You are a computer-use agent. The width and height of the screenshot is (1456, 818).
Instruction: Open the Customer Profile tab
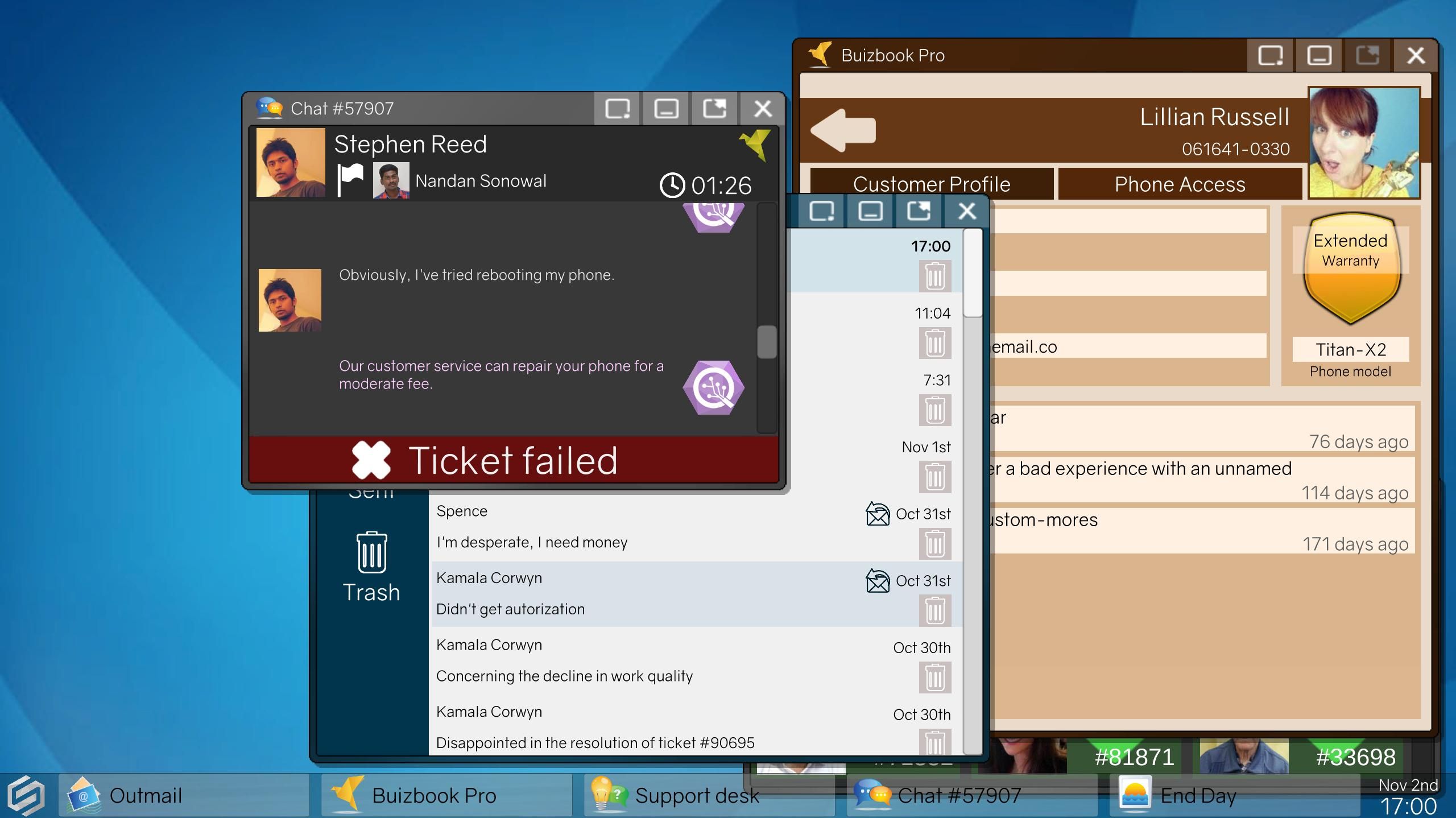(x=932, y=184)
